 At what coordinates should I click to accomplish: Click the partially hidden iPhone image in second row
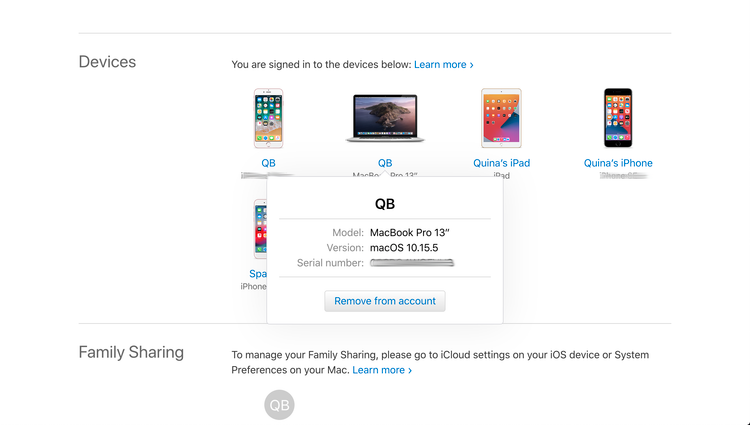click(x=260, y=230)
